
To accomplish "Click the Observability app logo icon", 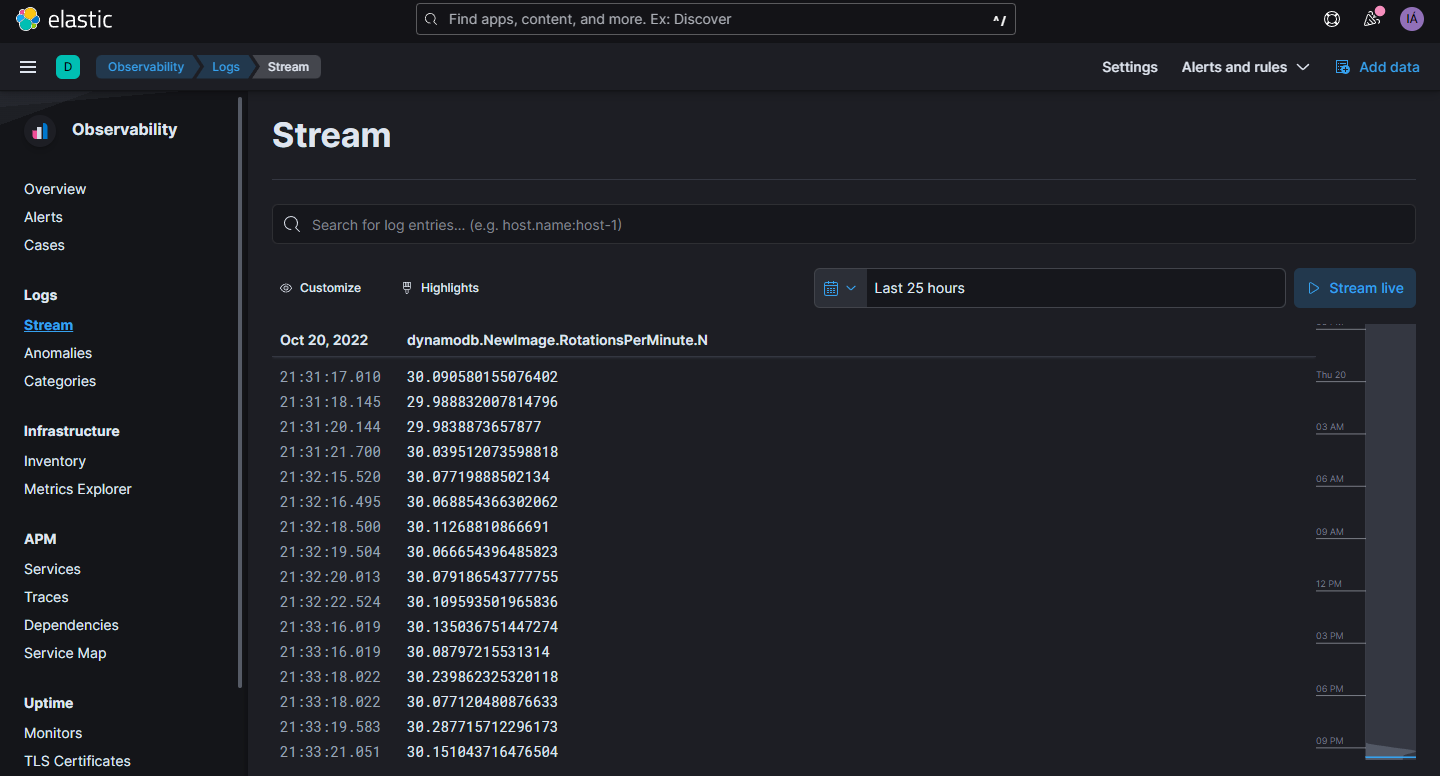I will tap(40, 130).
